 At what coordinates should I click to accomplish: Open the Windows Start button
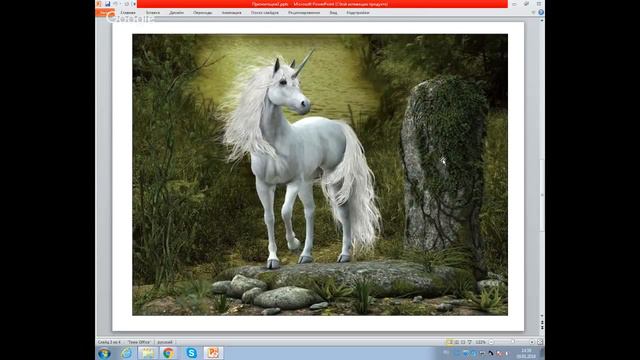click(x=104, y=353)
